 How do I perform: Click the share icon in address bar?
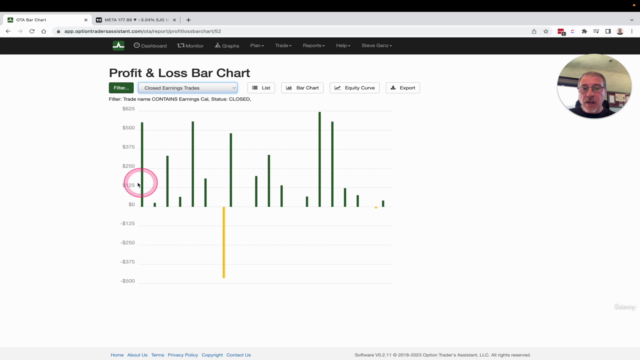pyautogui.click(x=534, y=31)
